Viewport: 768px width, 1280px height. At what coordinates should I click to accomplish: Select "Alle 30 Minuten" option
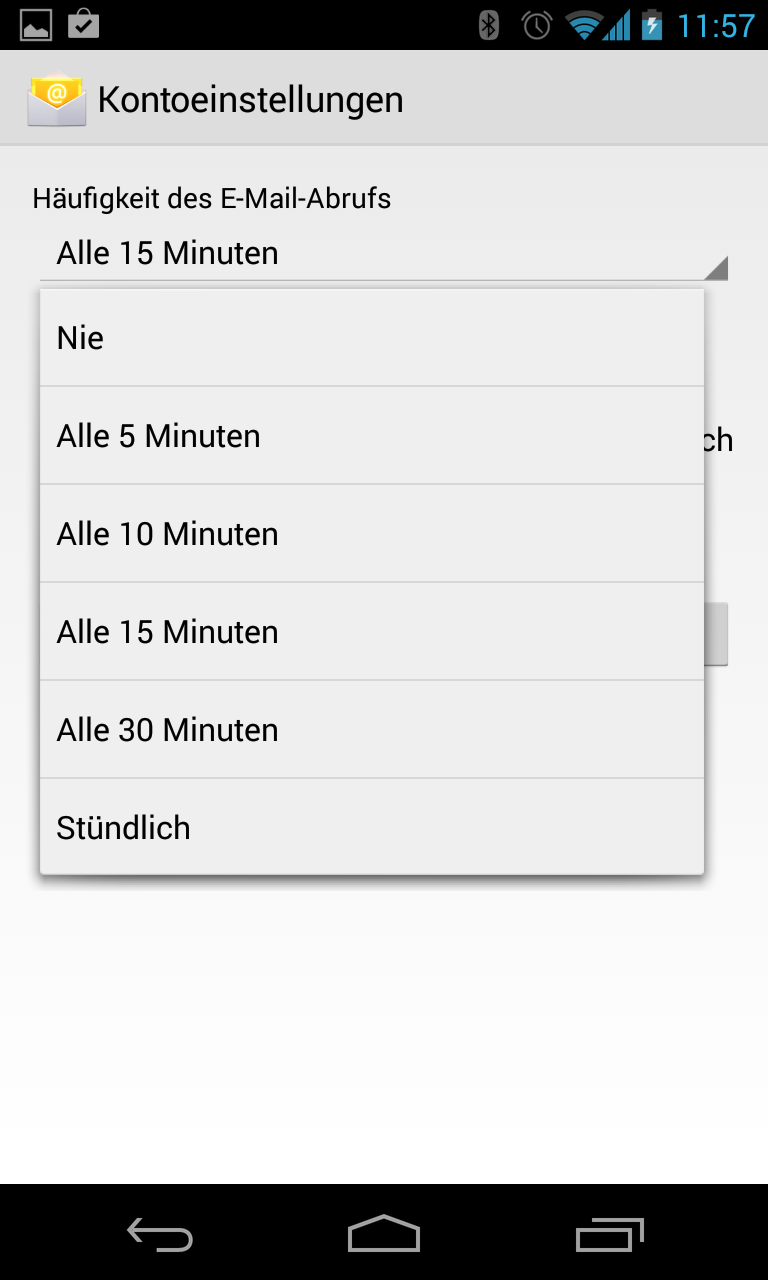[372, 730]
